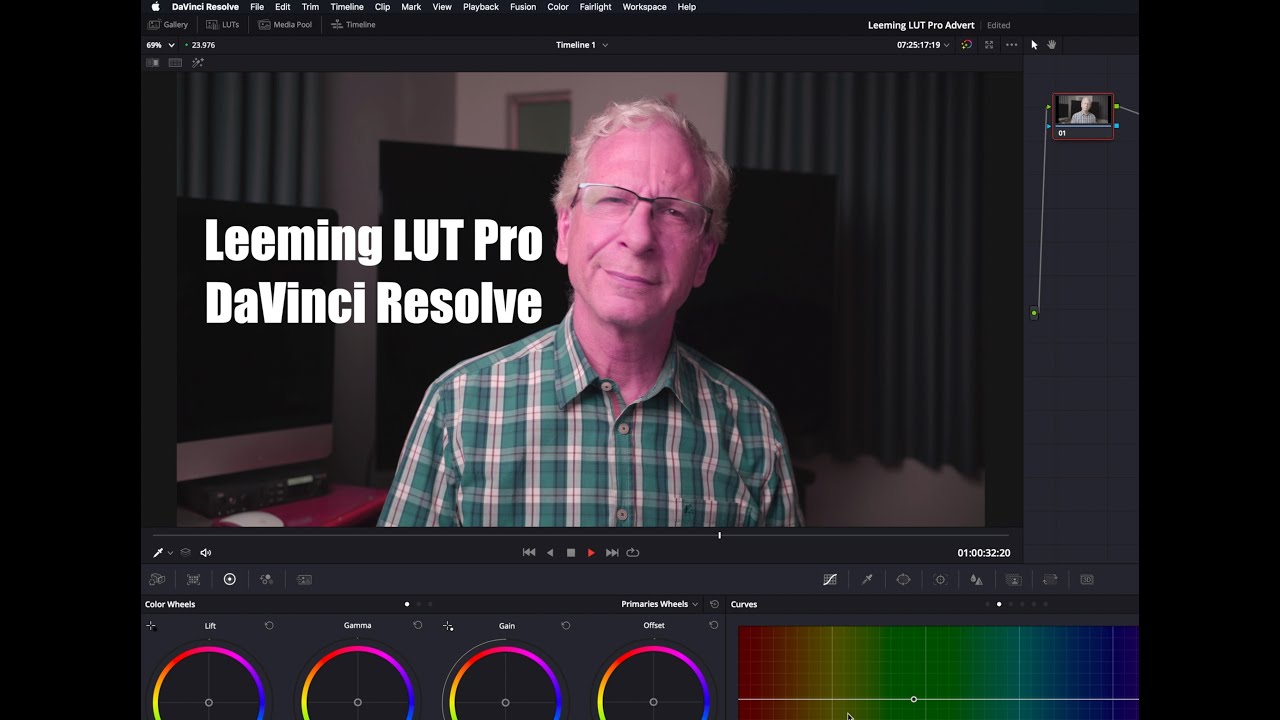Pick white point next to Gain
The height and width of the screenshot is (720, 1280).
(448, 626)
